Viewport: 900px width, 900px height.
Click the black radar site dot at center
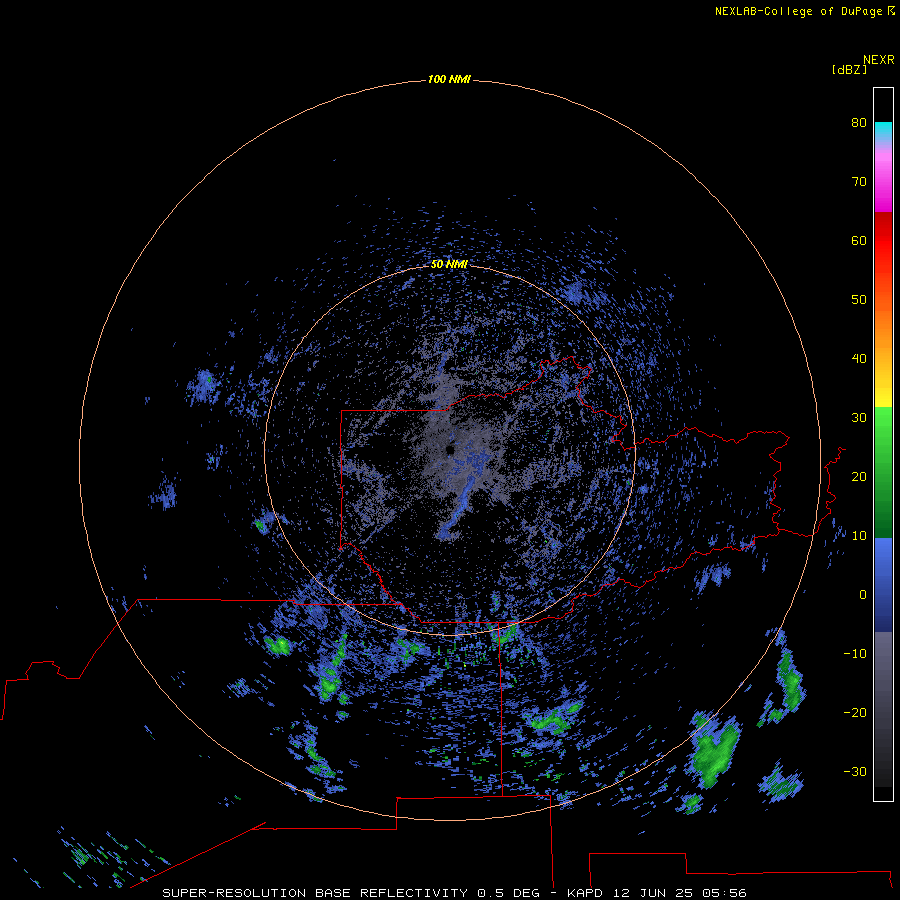[x=450, y=451]
